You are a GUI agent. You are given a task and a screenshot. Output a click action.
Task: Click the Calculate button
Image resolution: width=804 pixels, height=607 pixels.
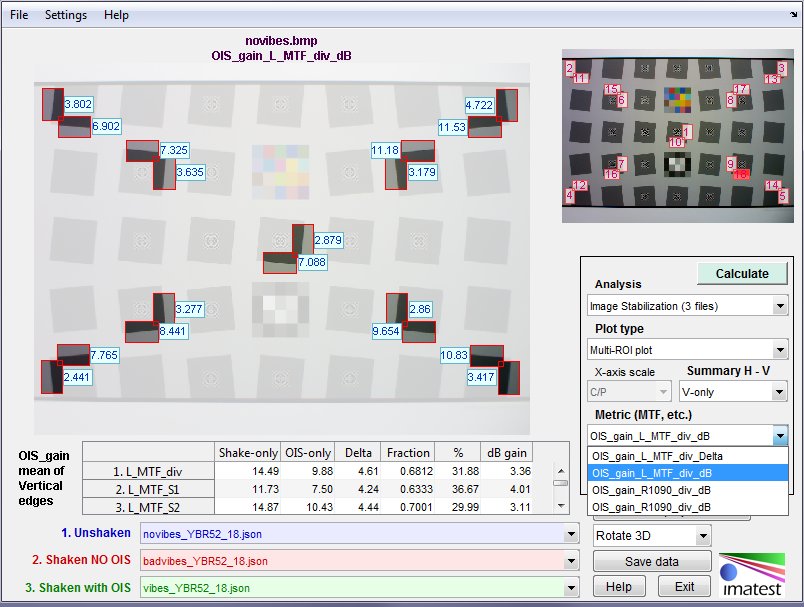click(x=742, y=273)
